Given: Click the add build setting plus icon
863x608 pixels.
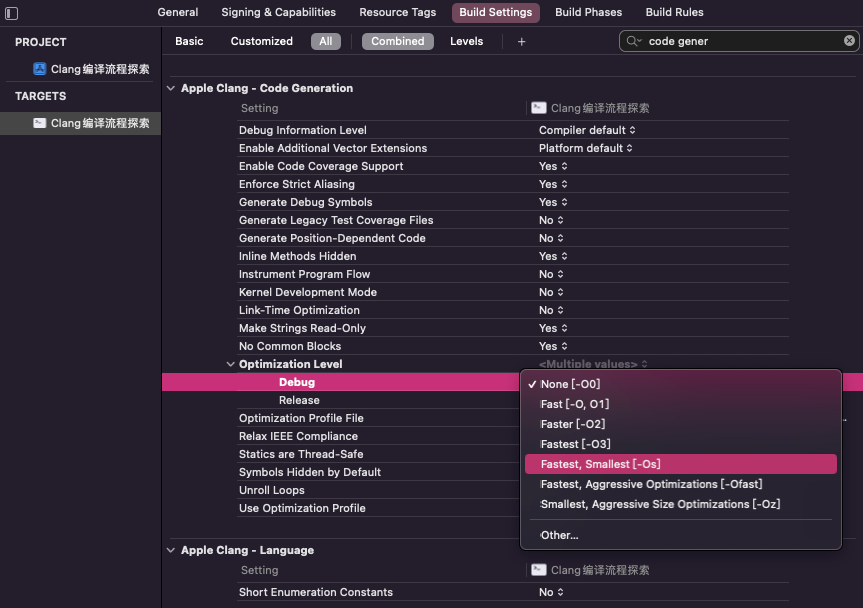Looking at the screenshot, I should (521, 42).
